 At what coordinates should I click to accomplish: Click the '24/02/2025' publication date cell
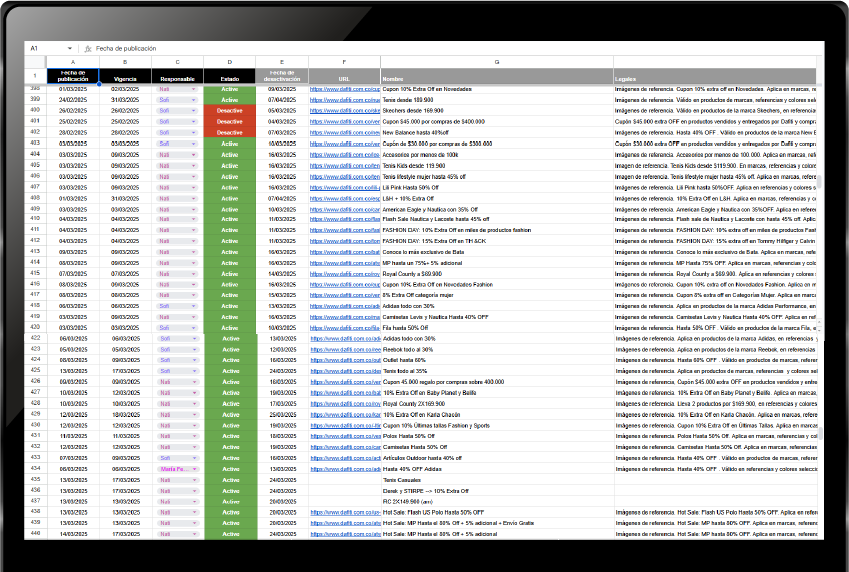coord(73,100)
